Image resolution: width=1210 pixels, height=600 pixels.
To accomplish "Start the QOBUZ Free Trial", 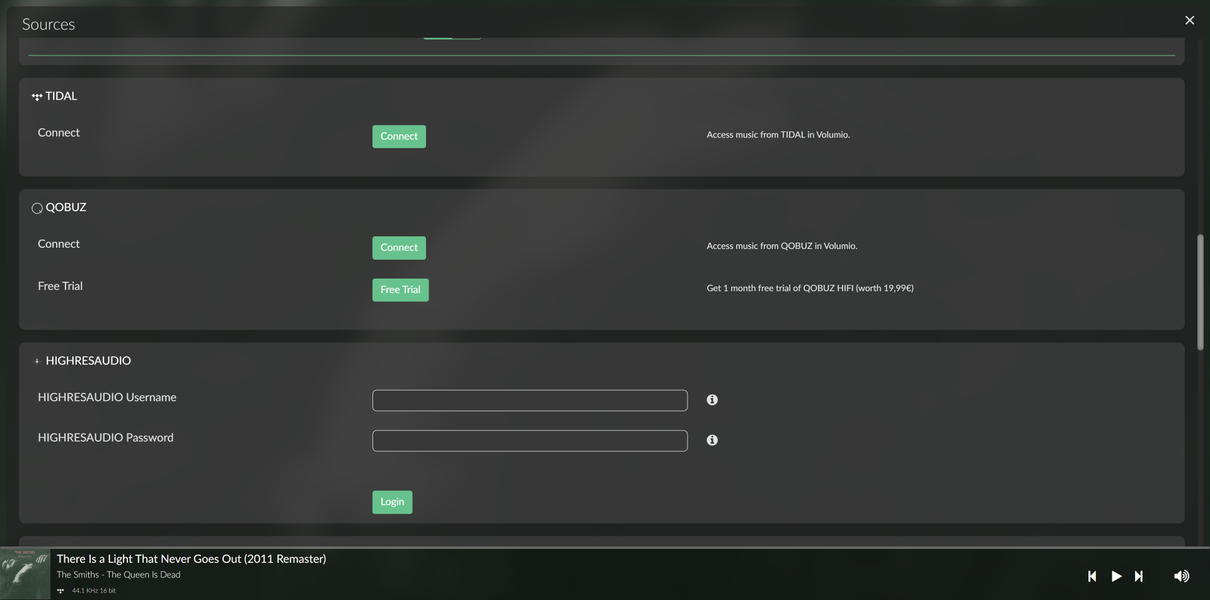I will pyautogui.click(x=400, y=289).
